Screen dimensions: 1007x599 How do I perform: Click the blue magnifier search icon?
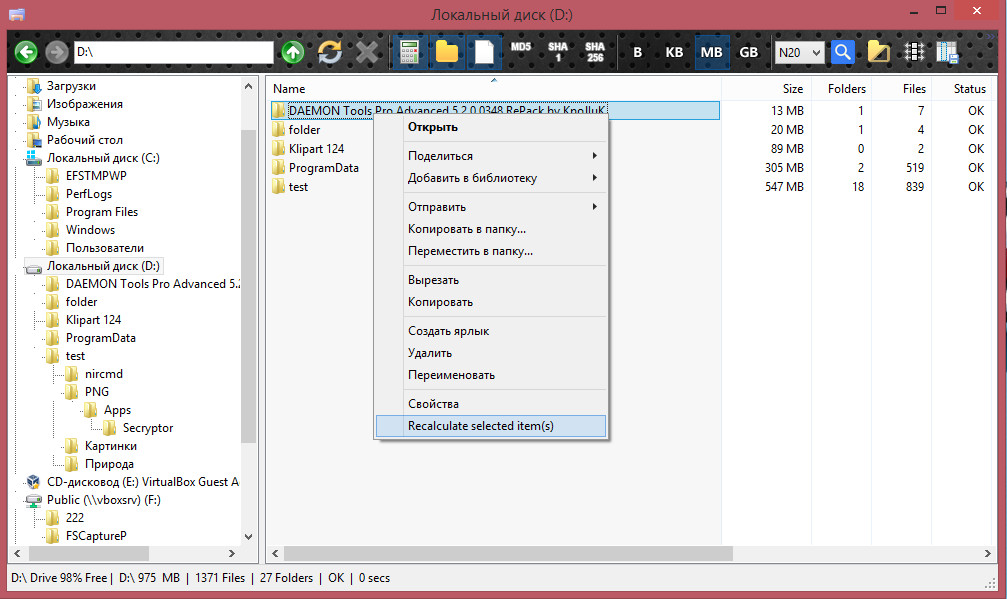pyautogui.click(x=843, y=52)
